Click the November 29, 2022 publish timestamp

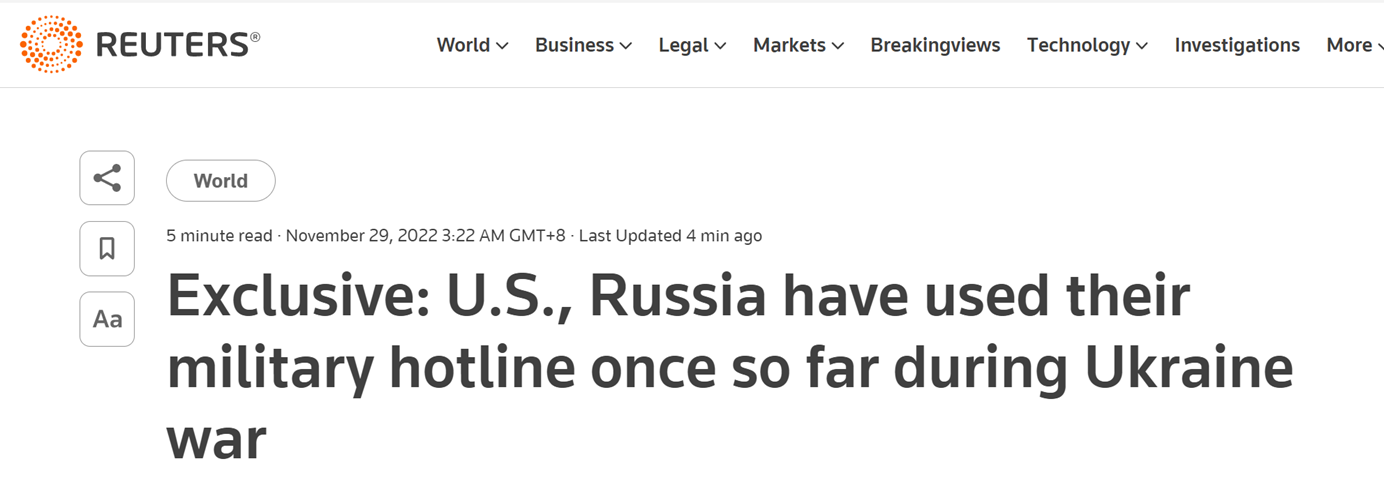[425, 236]
